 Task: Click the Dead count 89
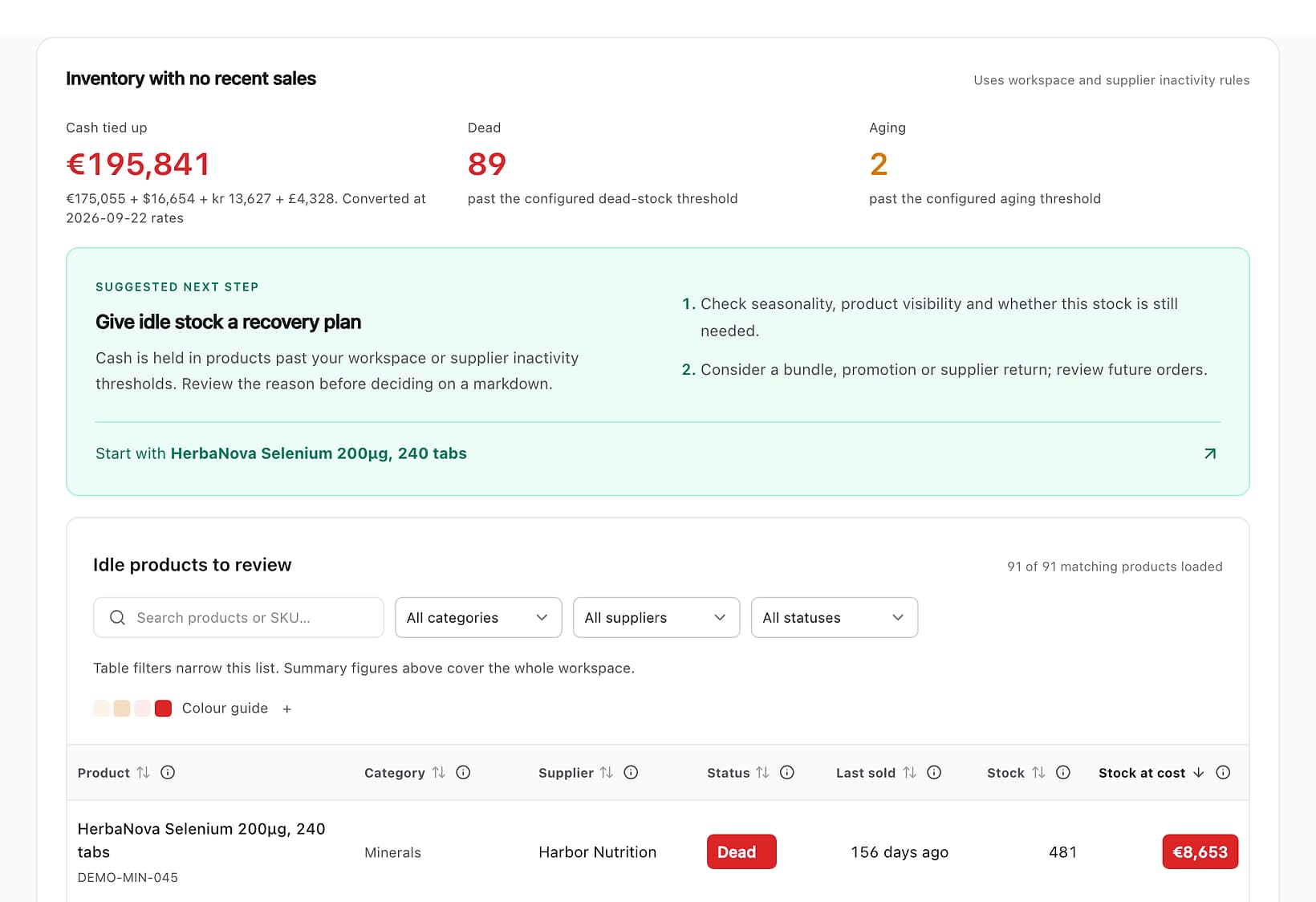coord(487,164)
